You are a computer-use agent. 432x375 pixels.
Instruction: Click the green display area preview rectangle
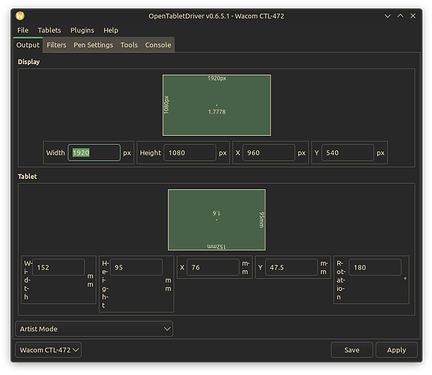[x=217, y=105]
